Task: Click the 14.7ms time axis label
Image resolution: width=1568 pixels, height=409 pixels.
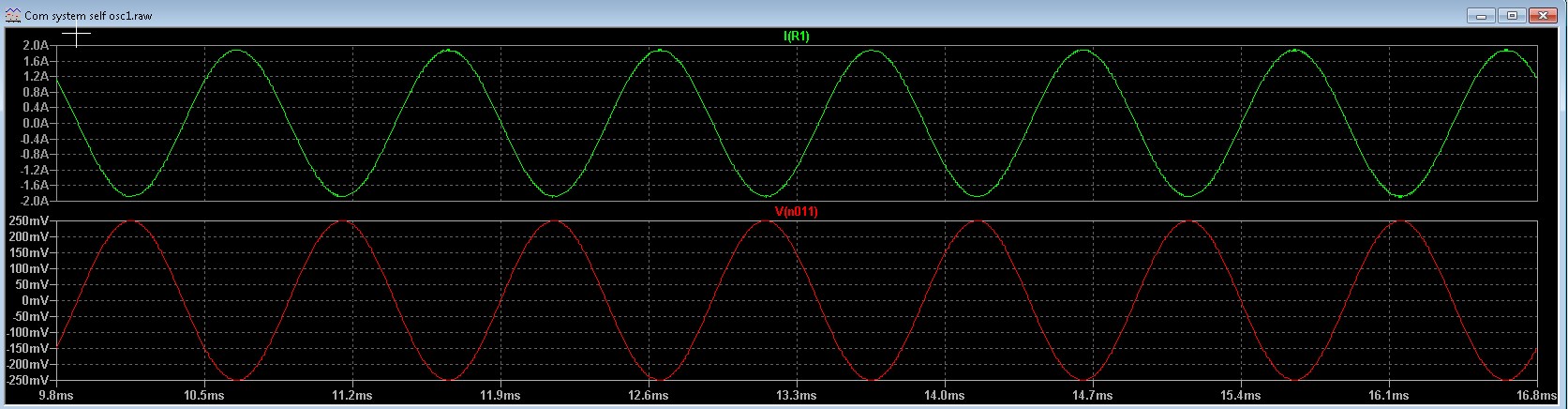Action: (1092, 396)
